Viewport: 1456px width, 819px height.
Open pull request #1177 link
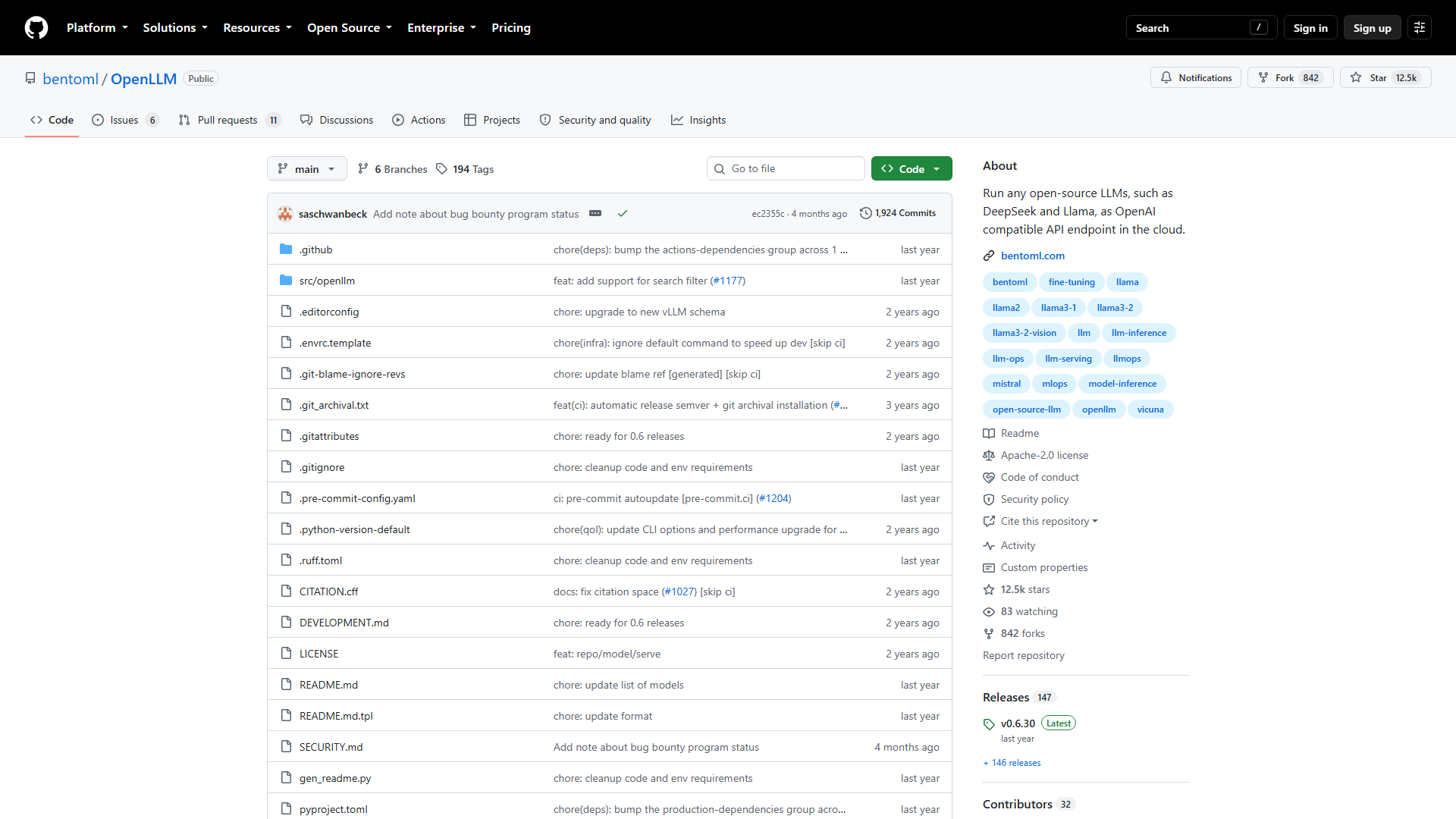(x=727, y=281)
